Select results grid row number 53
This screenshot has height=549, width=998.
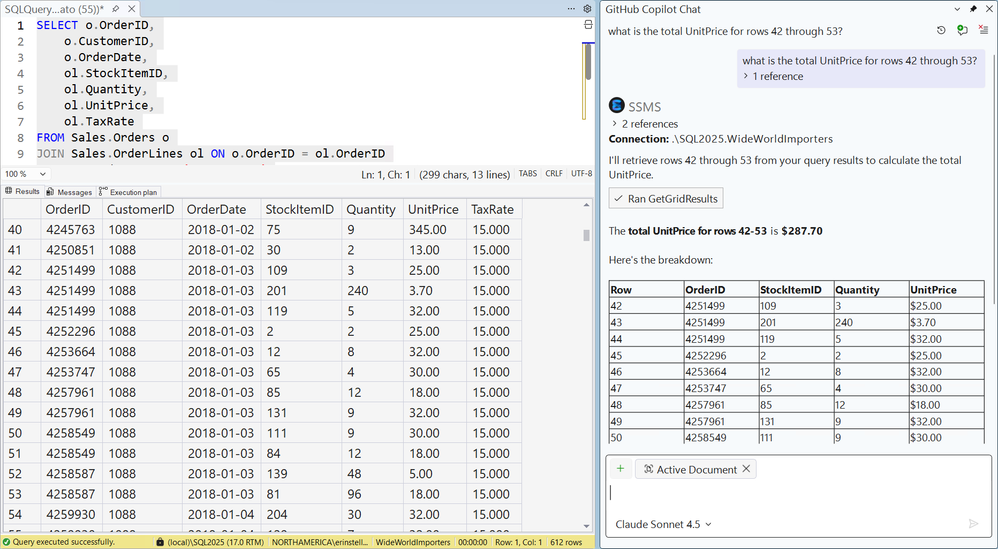coord(21,494)
